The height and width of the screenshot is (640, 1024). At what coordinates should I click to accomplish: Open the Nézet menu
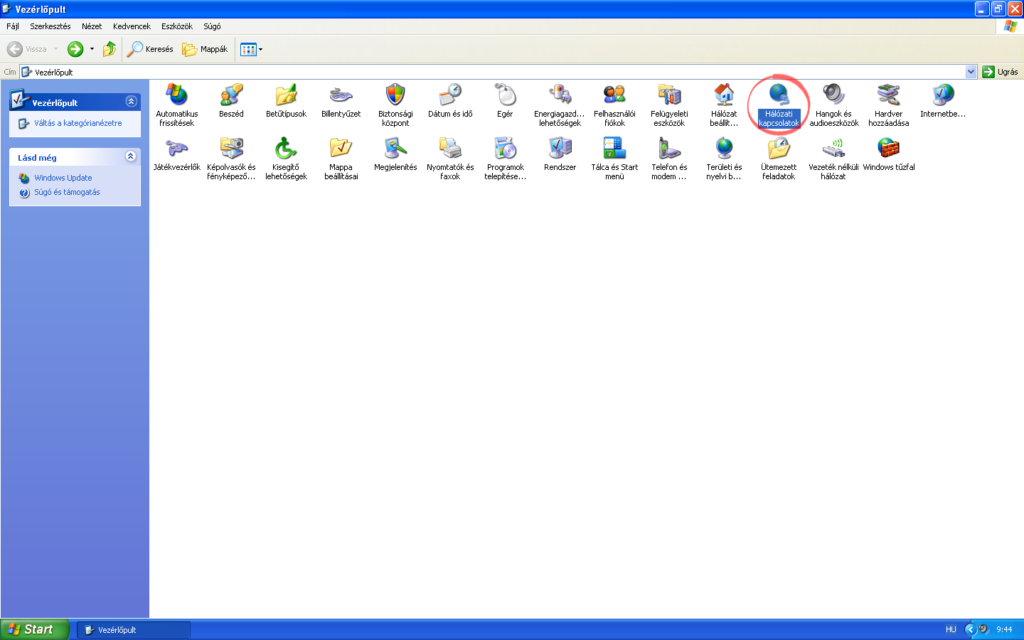click(93, 26)
